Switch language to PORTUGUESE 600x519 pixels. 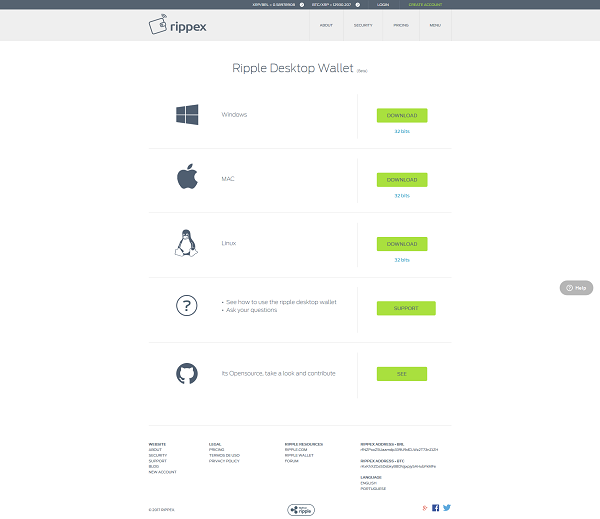[x=373, y=488]
